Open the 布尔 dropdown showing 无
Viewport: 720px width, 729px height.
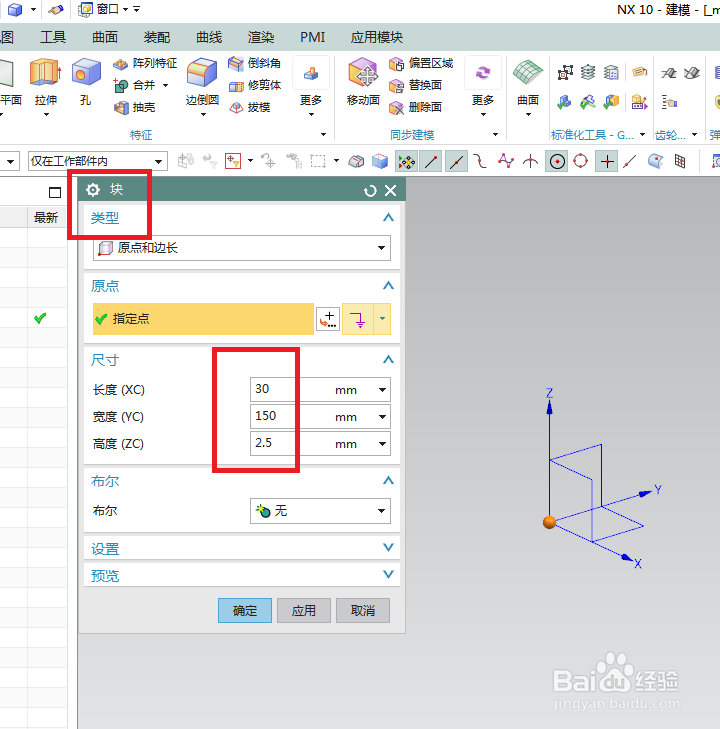pyautogui.click(x=320, y=511)
